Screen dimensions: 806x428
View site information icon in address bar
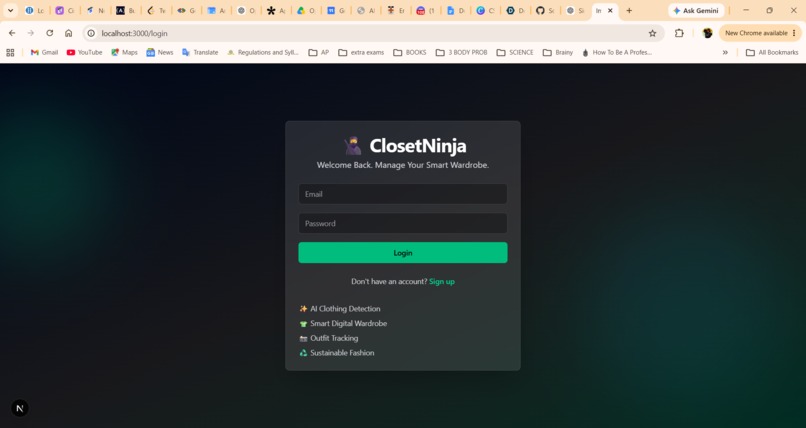[x=91, y=33]
